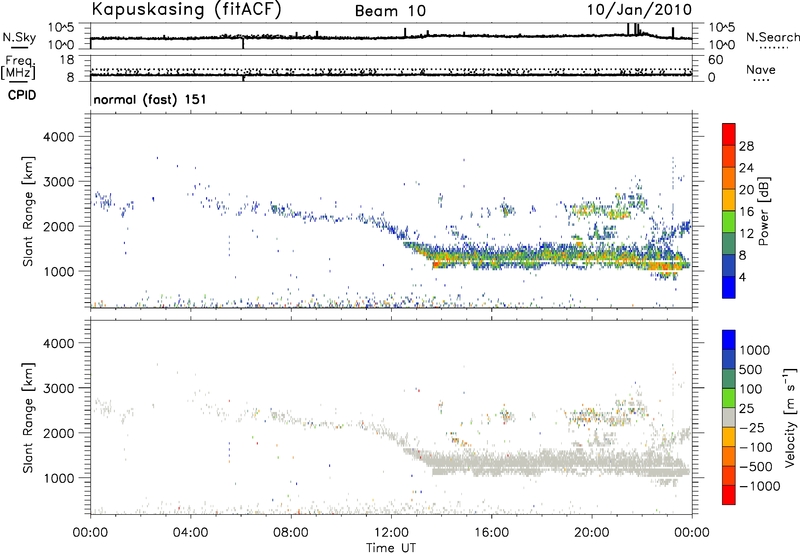Image resolution: width=800 pixels, height=554 pixels.
Task: Click the "12:00" time axis label
Action: [x=391, y=533]
